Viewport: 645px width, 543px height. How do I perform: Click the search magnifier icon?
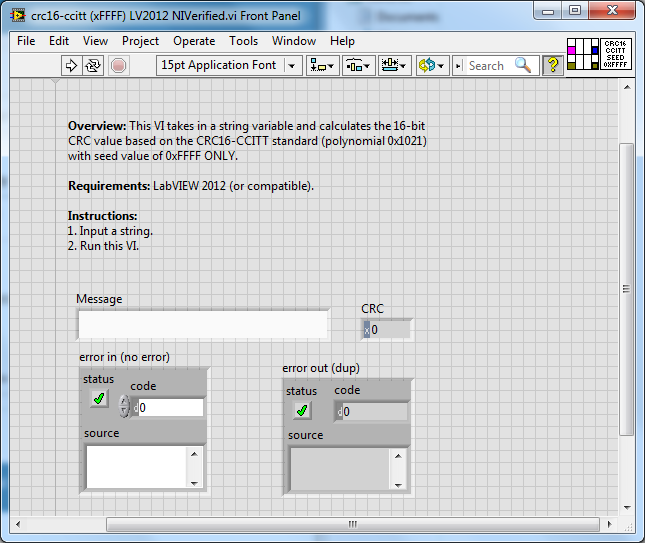tap(523, 65)
